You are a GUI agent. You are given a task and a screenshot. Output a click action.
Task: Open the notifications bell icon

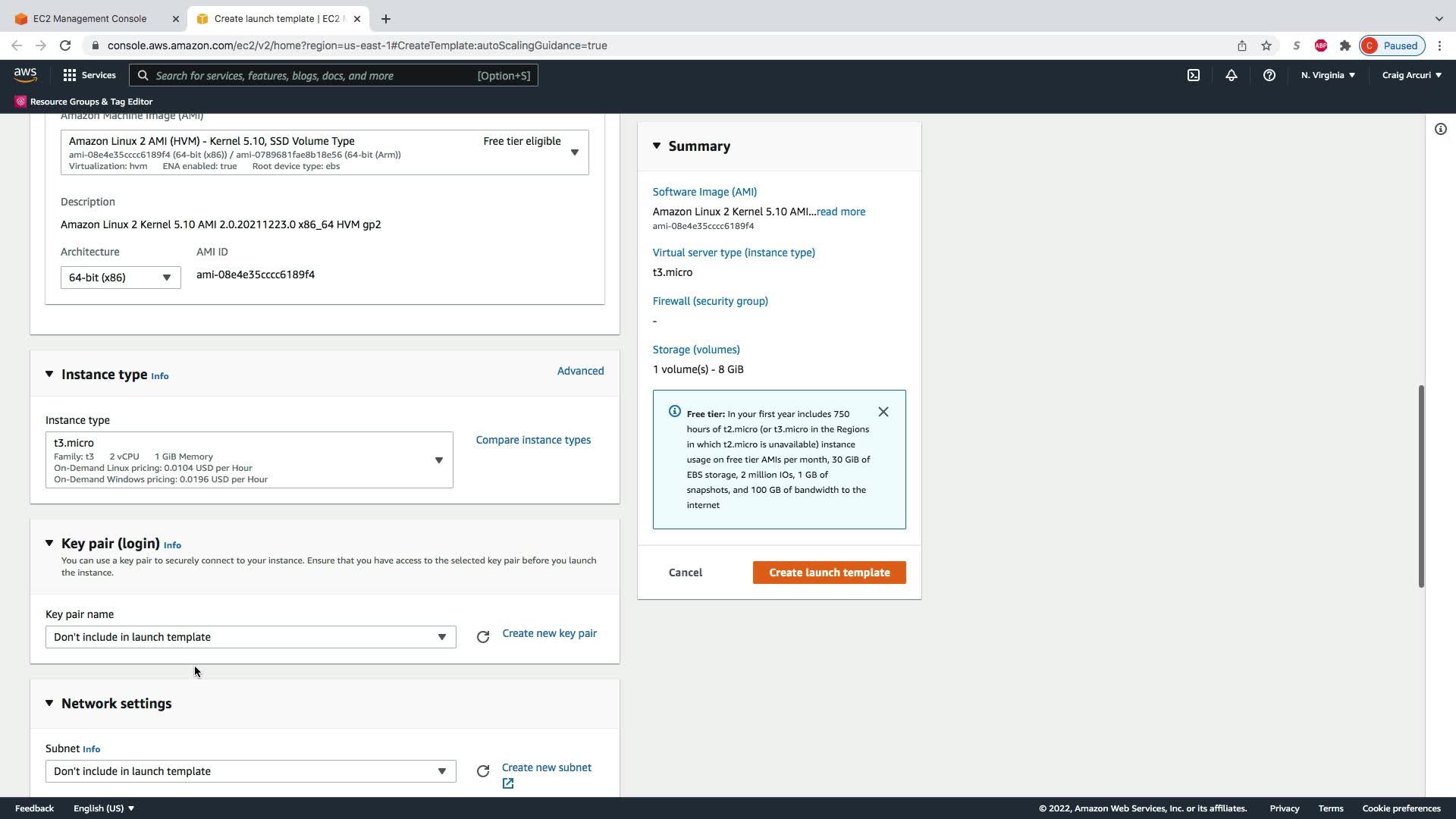1232,75
